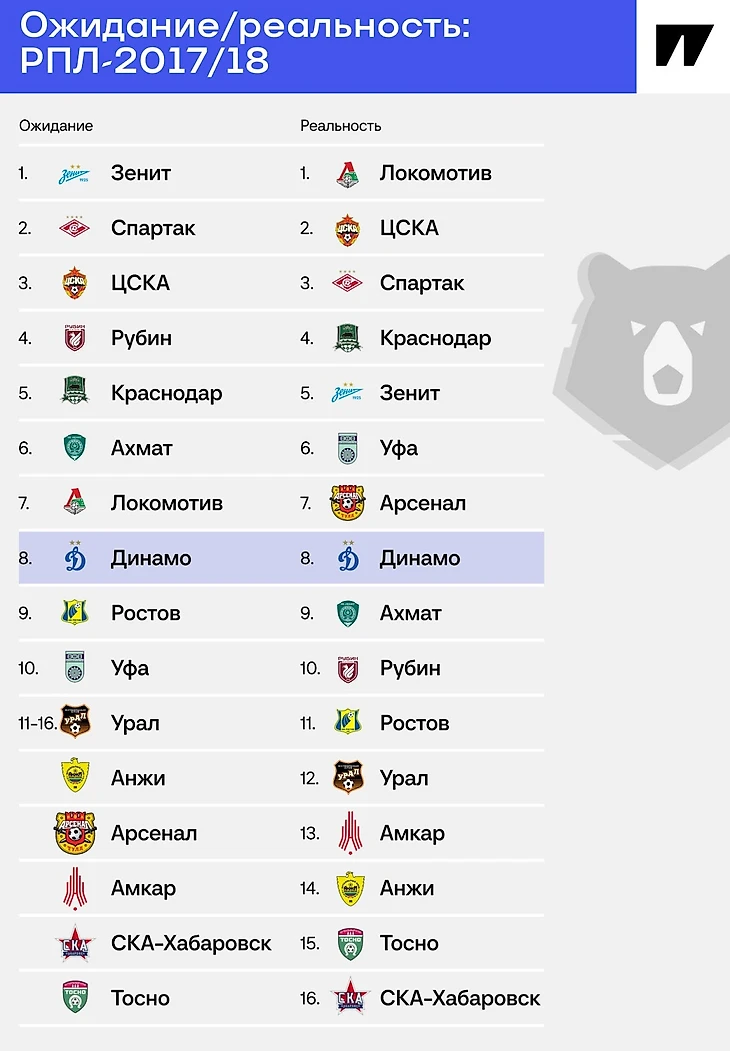Click the Уфа team name at Реальность position 6
The image size is (730, 1051).
tap(399, 448)
